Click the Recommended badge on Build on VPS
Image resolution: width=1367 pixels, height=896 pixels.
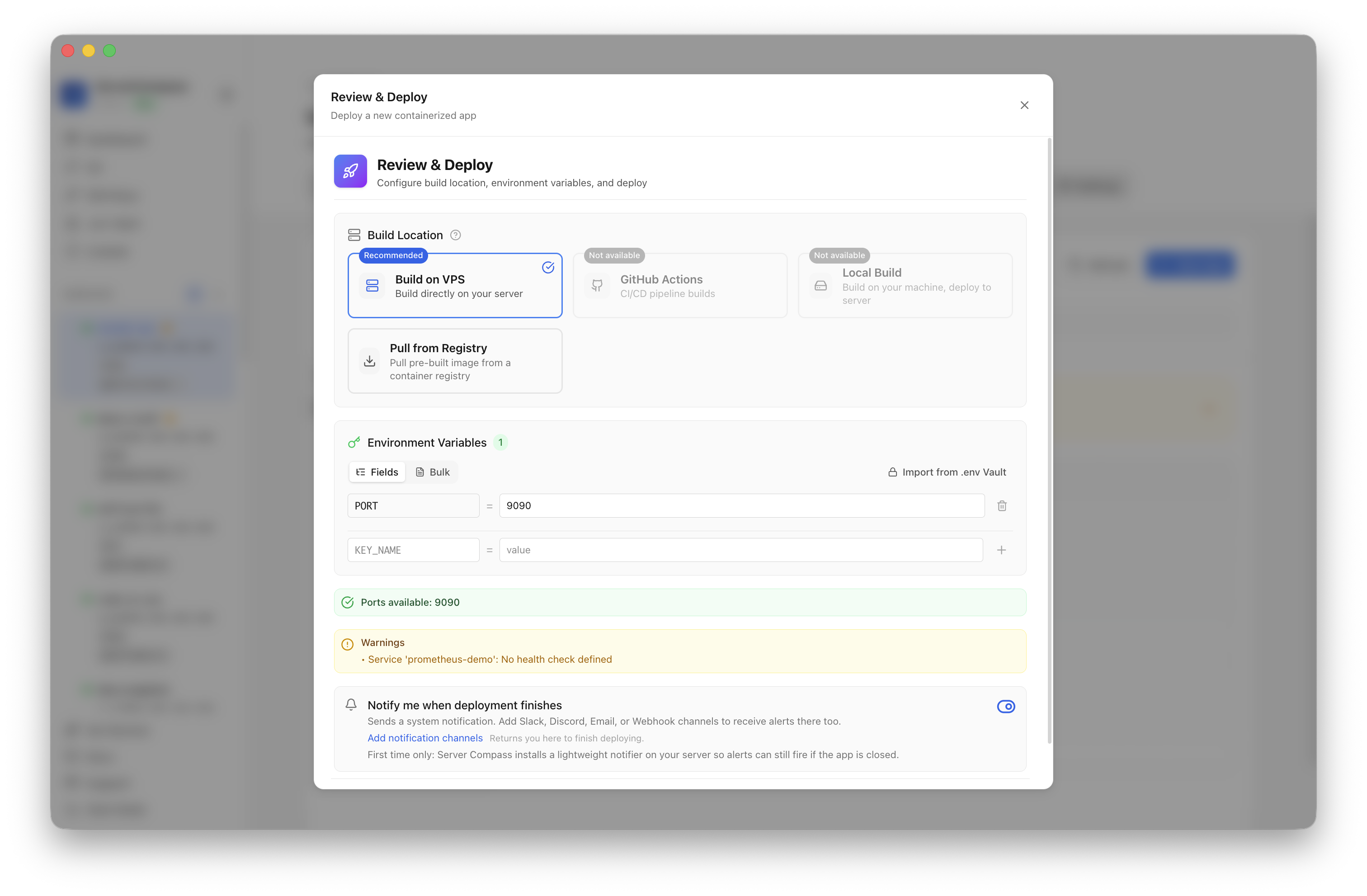[393, 255]
